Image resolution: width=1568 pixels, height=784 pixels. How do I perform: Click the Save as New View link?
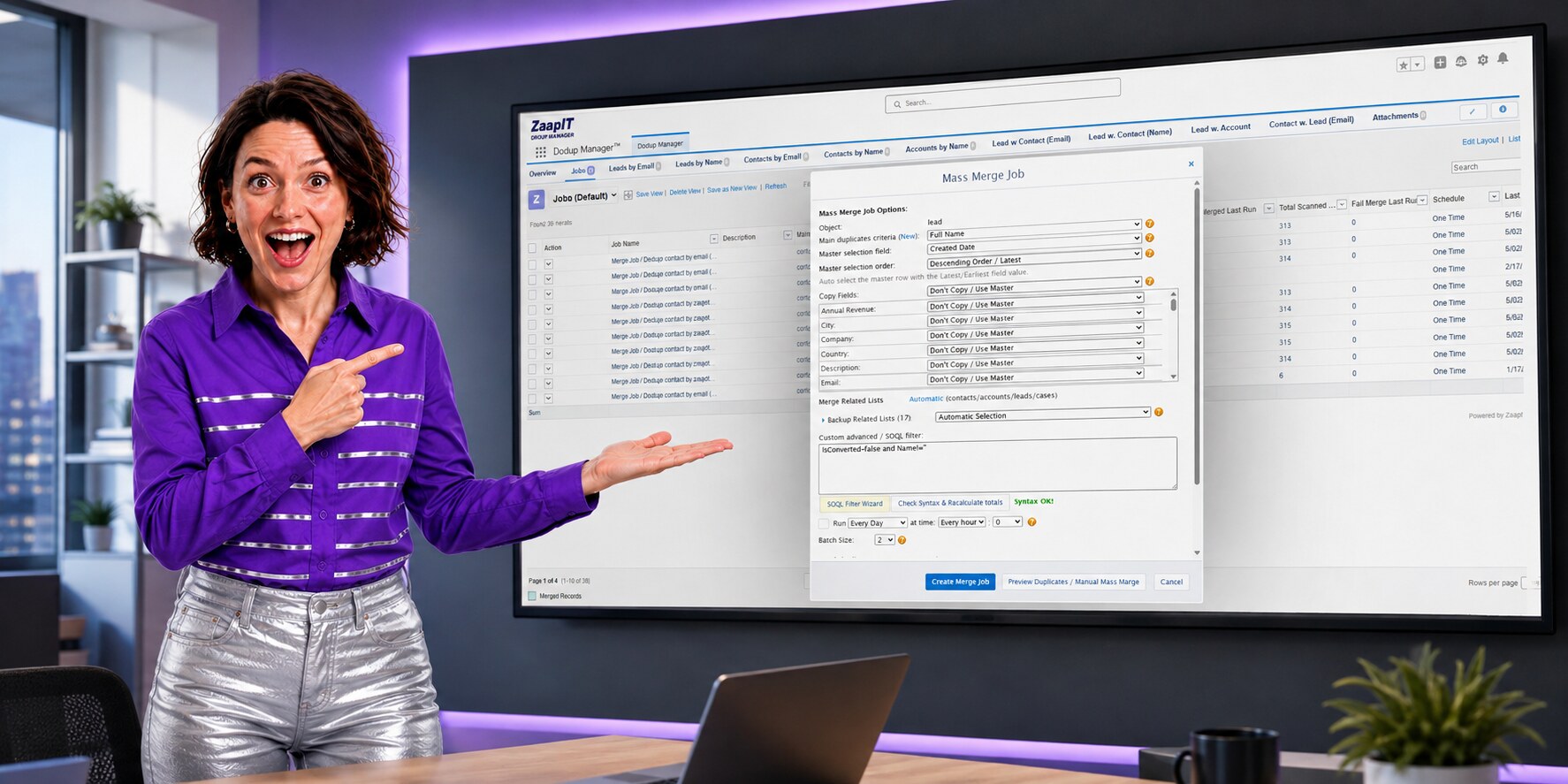732,189
